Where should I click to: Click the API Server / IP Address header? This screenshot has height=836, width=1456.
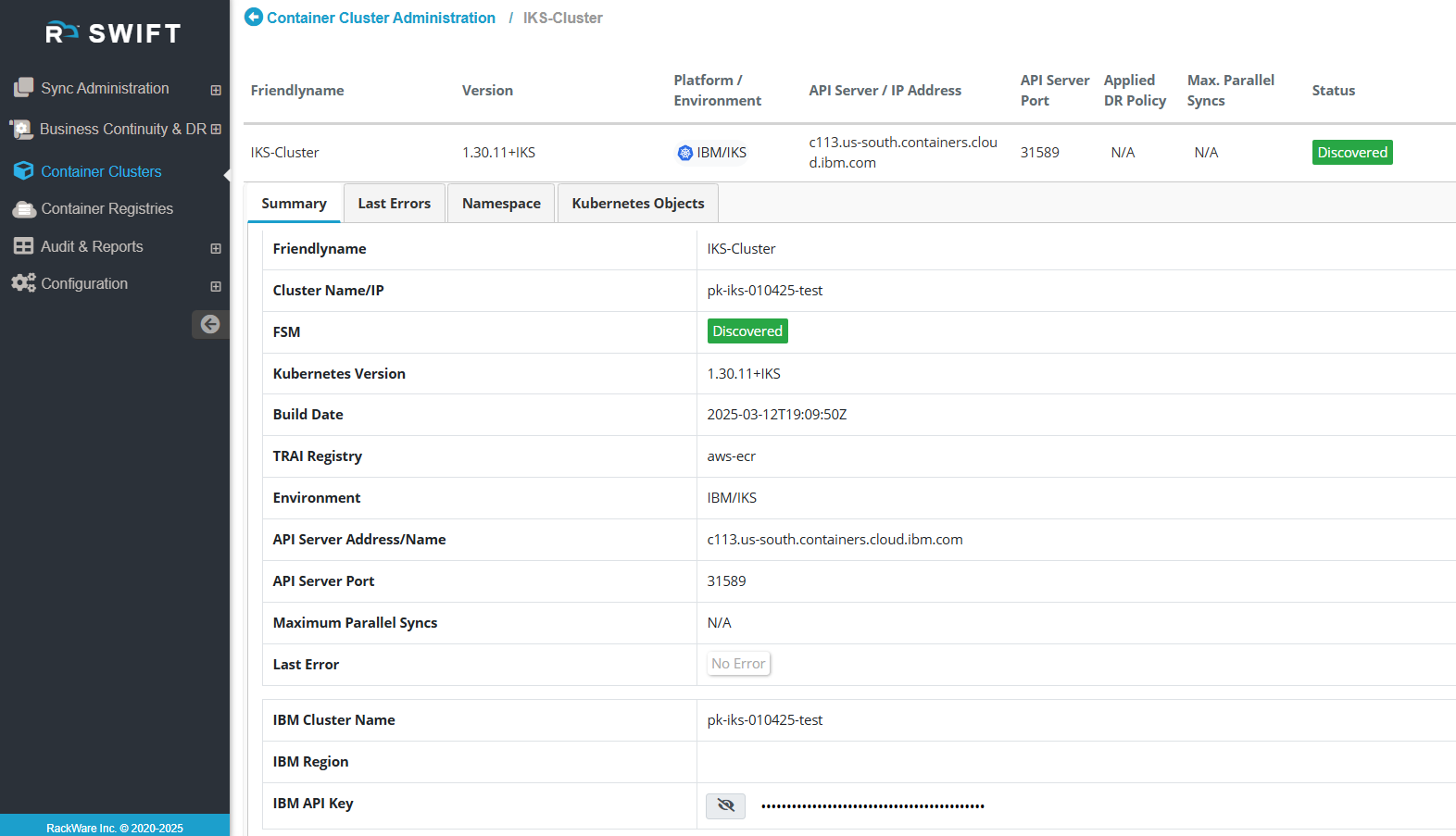(x=885, y=90)
